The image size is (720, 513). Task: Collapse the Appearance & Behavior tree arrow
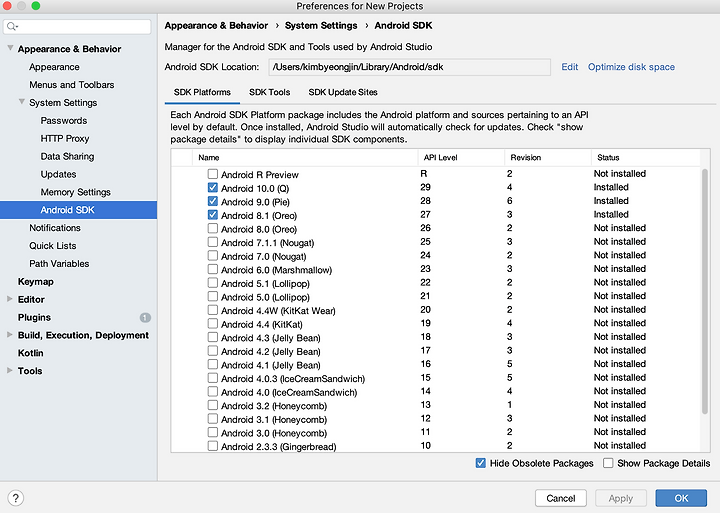point(10,48)
